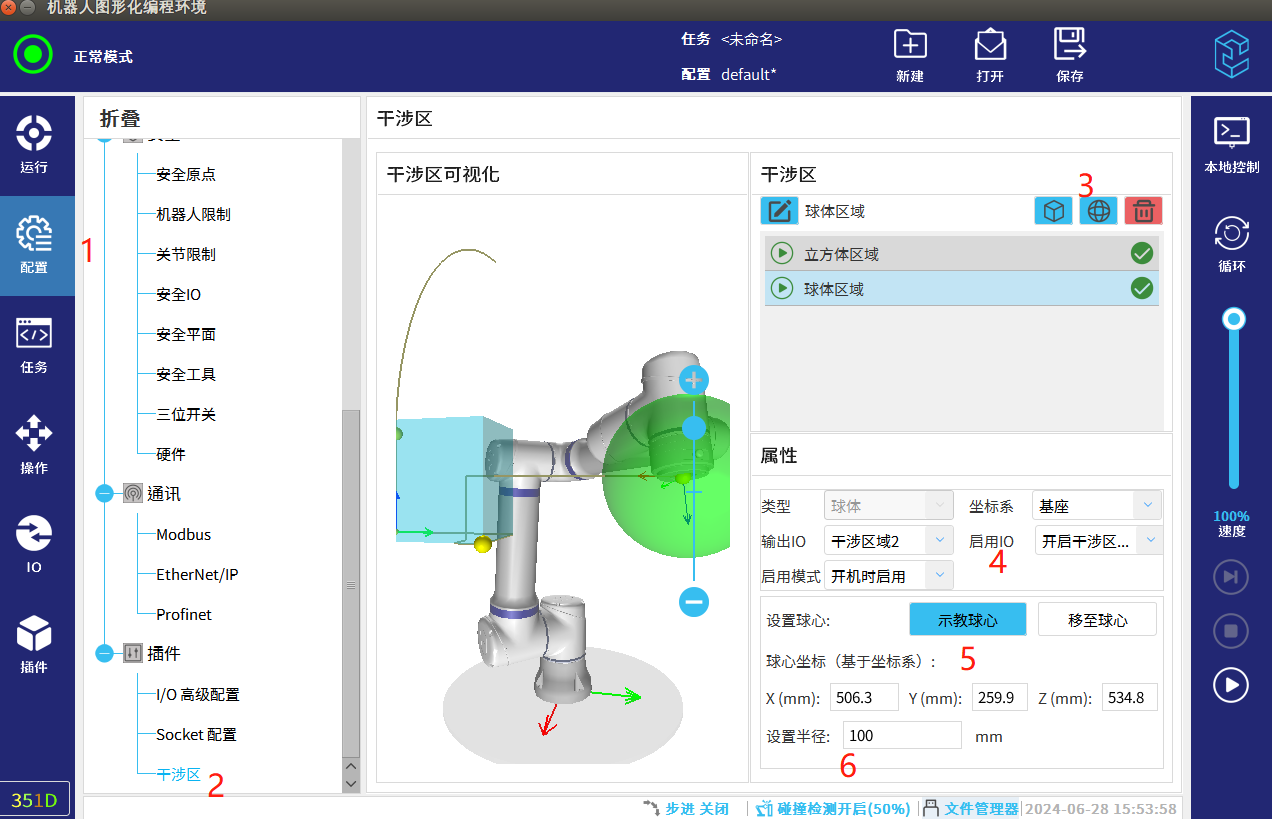Toggle the 立方体区域 green checkmark
The image size is (1272, 819).
[x=1141, y=254]
